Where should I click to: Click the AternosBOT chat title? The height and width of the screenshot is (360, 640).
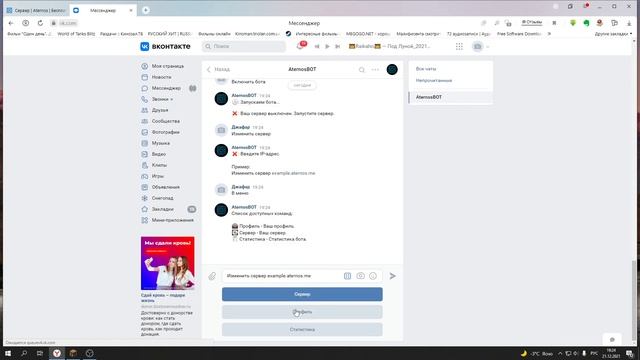302,69
